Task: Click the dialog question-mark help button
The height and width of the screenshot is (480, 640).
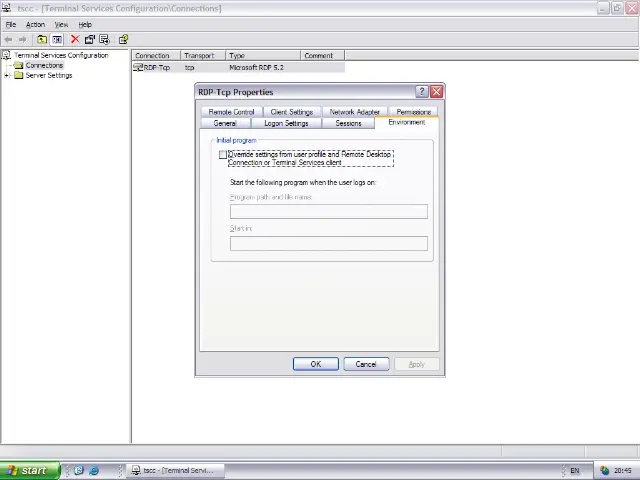Action: pyautogui.click(x=422, y=92)
